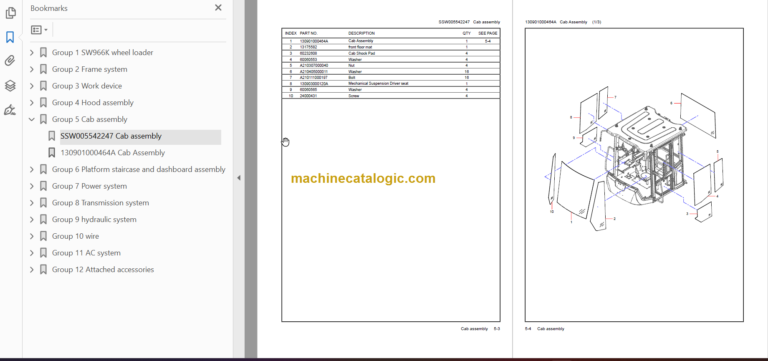
Task: Expand Group 8 Transmission system bookmark
Action: point(32,203)
